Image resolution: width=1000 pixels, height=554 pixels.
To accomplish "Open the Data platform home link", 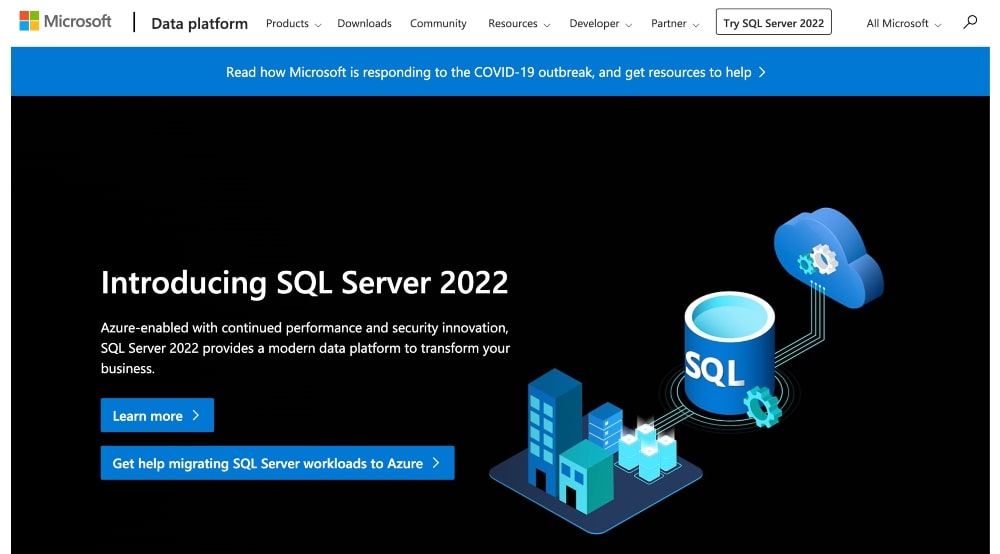I will (x=199, y=24).
